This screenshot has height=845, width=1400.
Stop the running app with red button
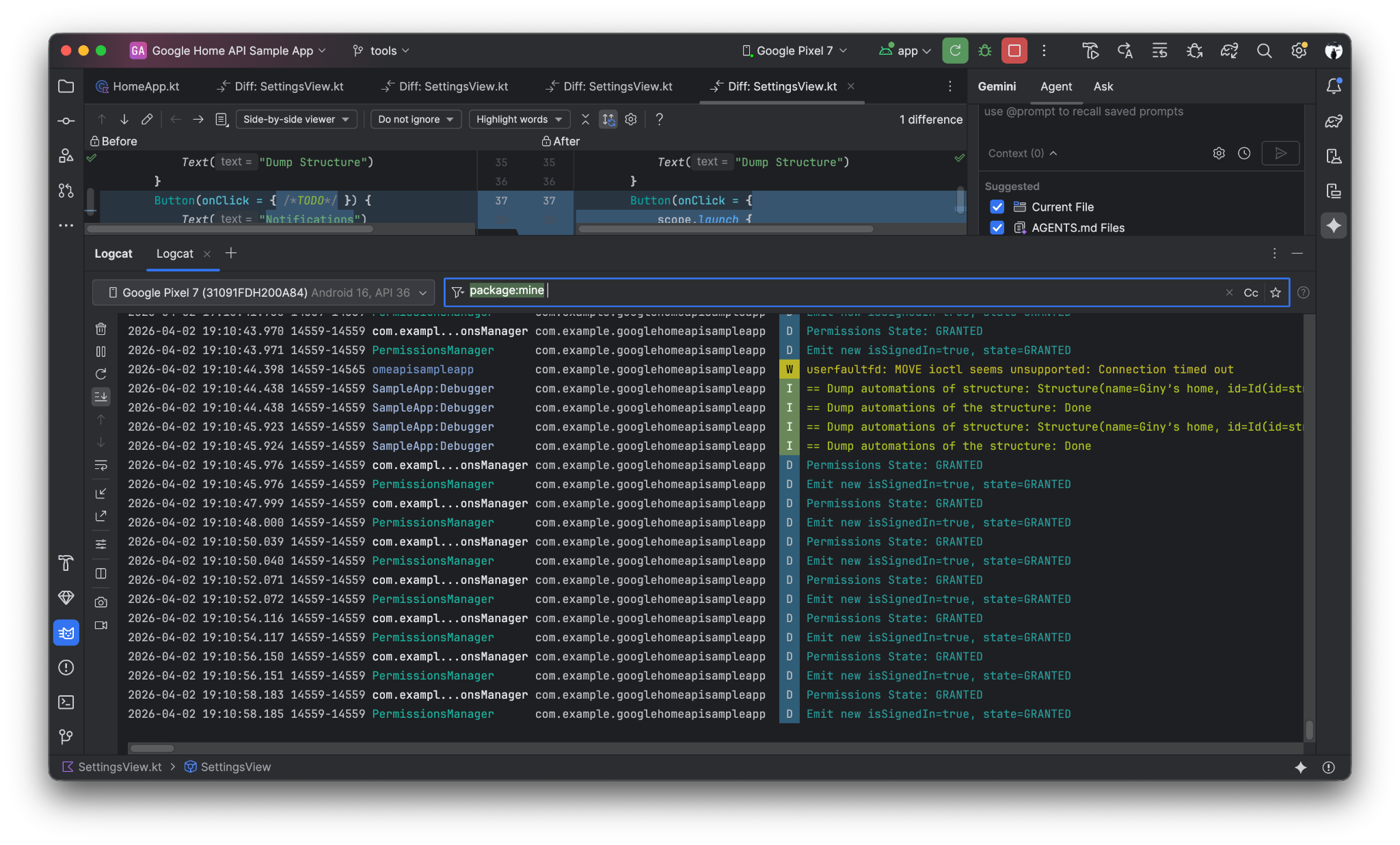[1014, 51]
